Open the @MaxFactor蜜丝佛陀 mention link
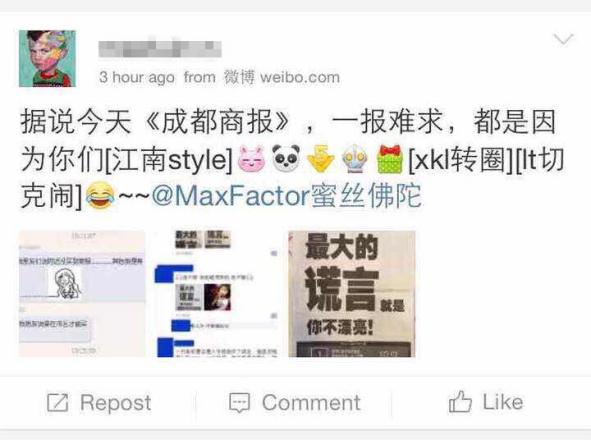The height and width of the screenshot is (440, 591). point(286,196)
